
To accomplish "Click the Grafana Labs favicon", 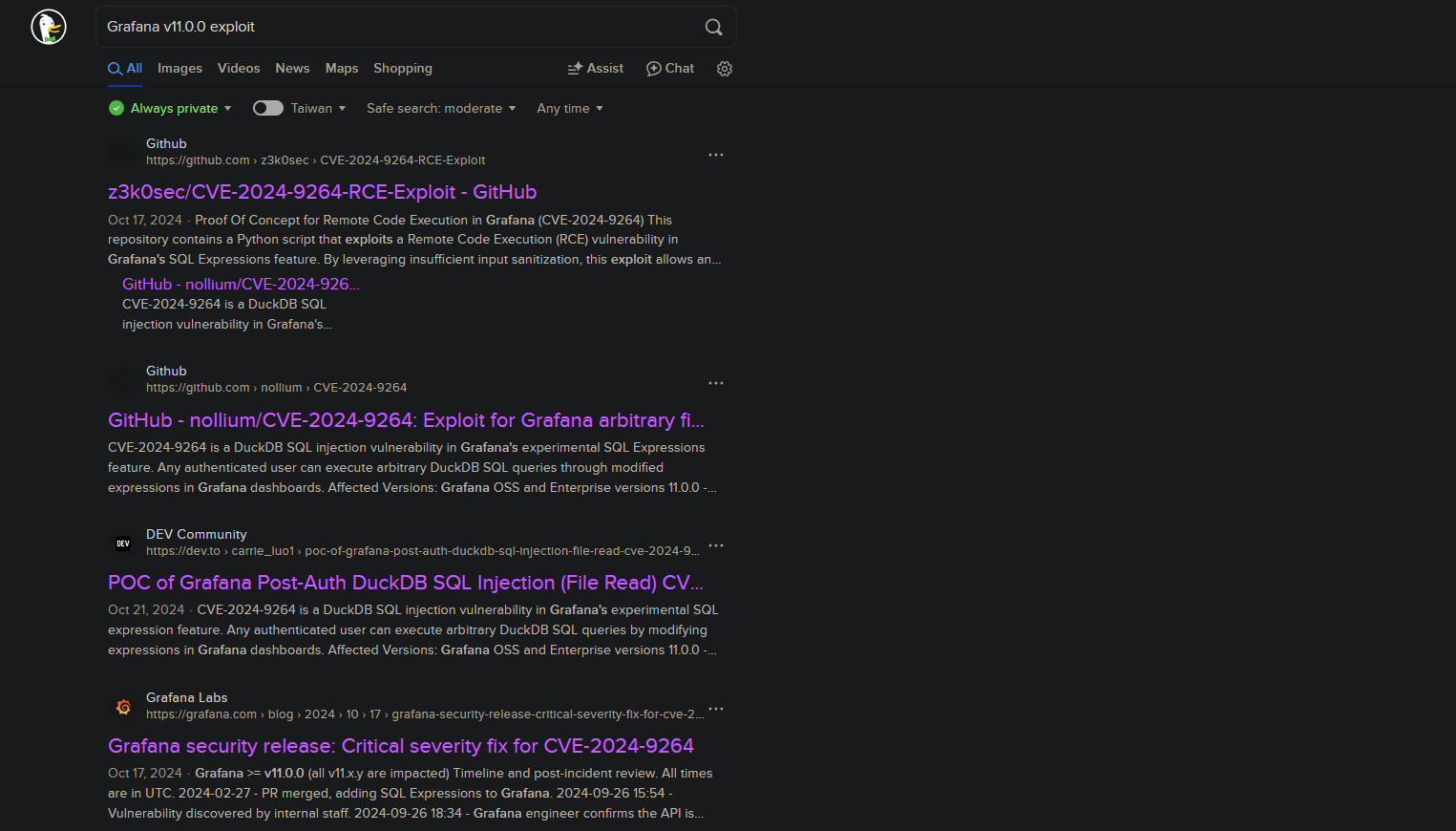I will click(123, 707).
